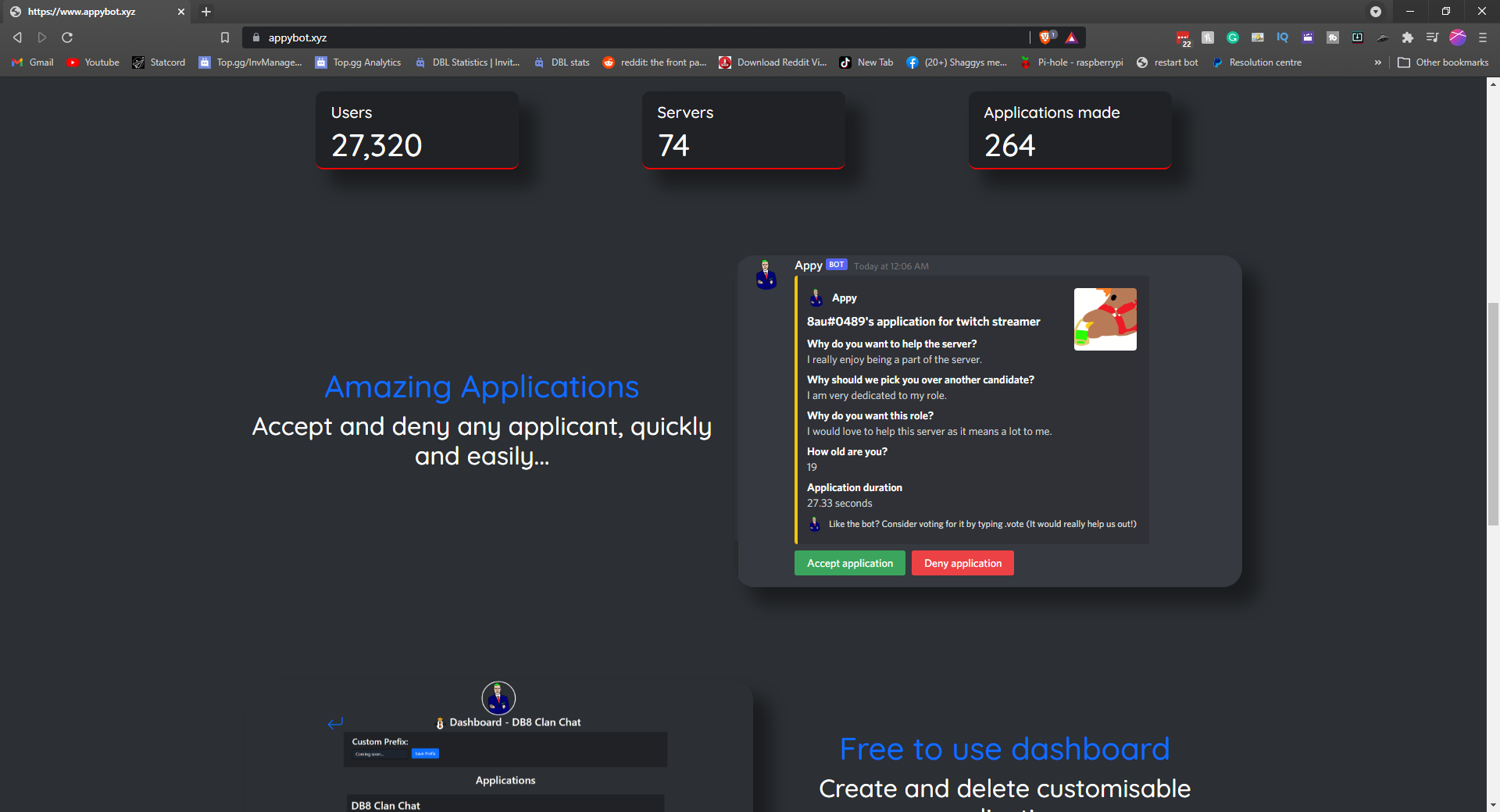1500x812 pixels.
Task: Select the appybot.xyz browser tab
Action: (94, 12)
